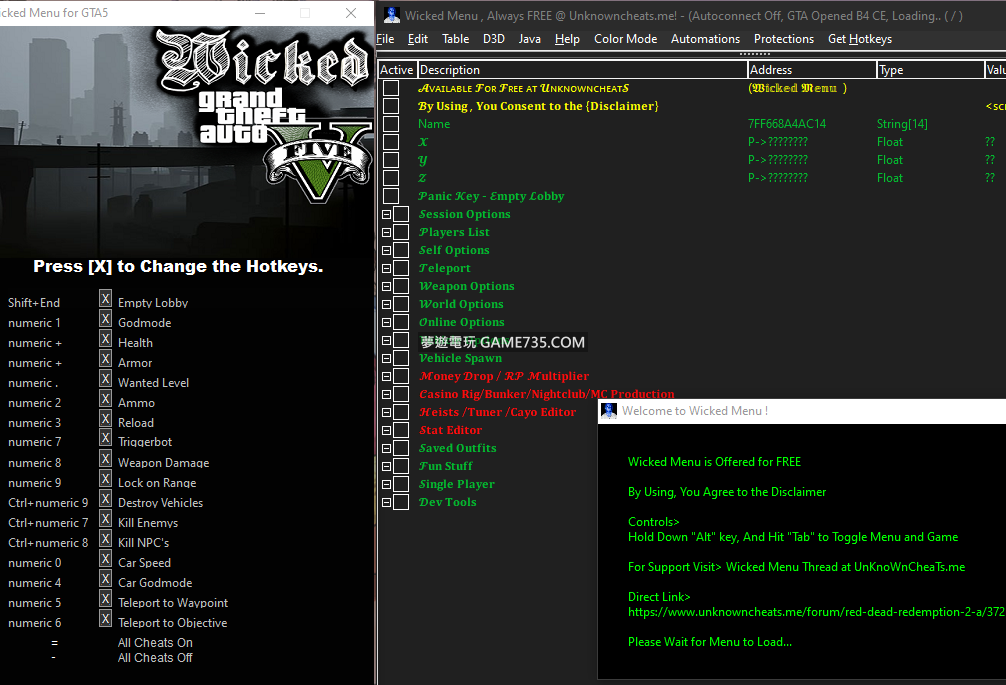This screenshot has height=685, width=1006.
Task: Select the Money Drop / RP Multiplier entry
Action: 503,376
